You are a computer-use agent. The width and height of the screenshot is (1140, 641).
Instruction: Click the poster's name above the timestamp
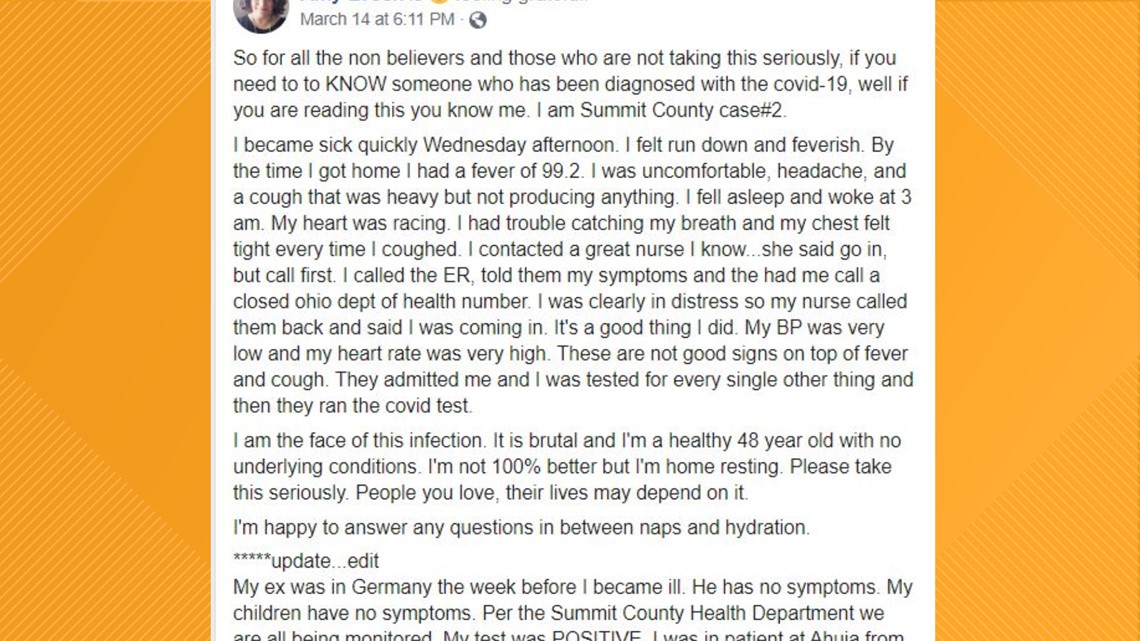coord(361,2)
